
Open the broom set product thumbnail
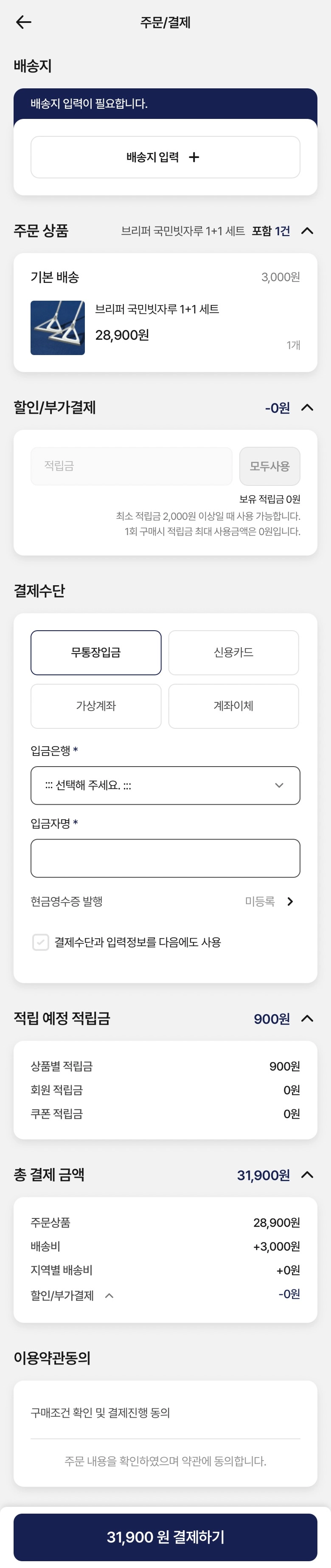click(58, 327)
